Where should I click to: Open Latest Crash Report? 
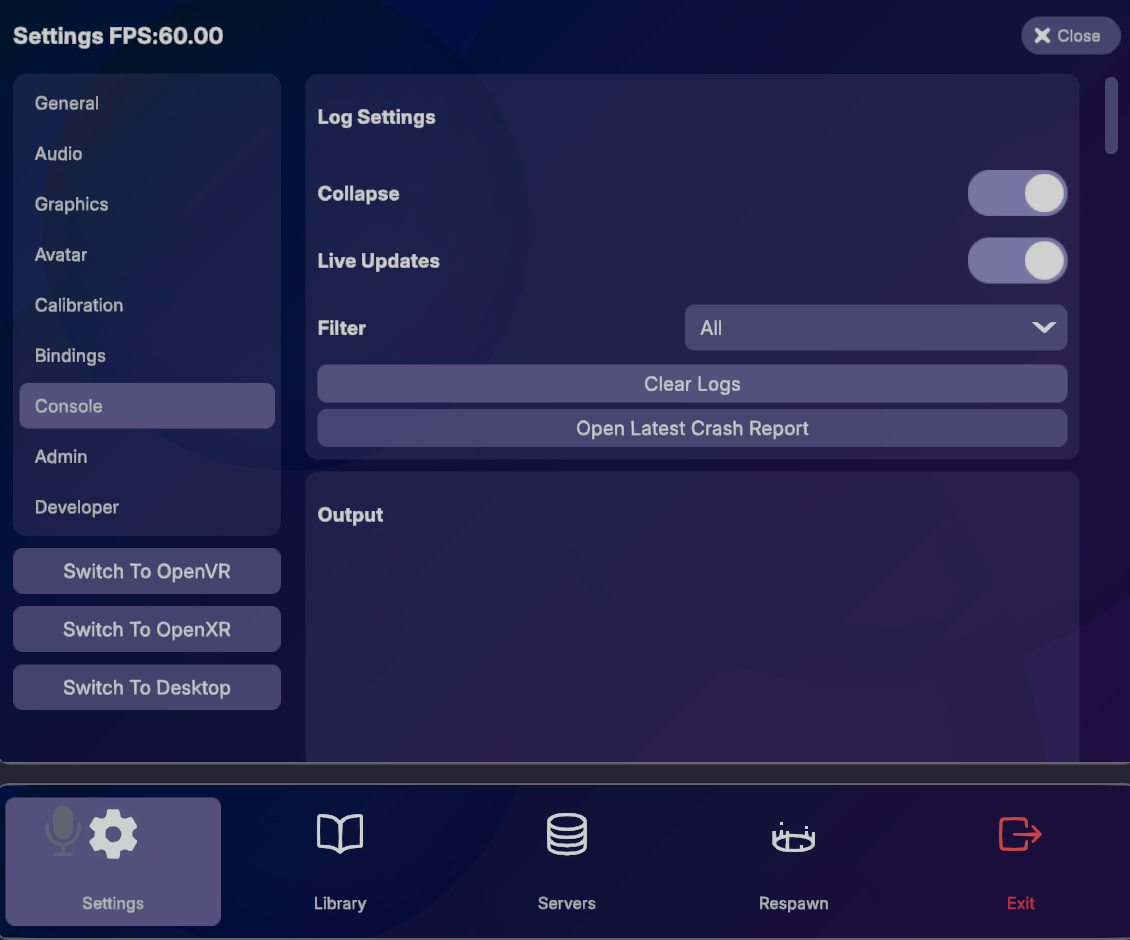[x=692, y=428]
